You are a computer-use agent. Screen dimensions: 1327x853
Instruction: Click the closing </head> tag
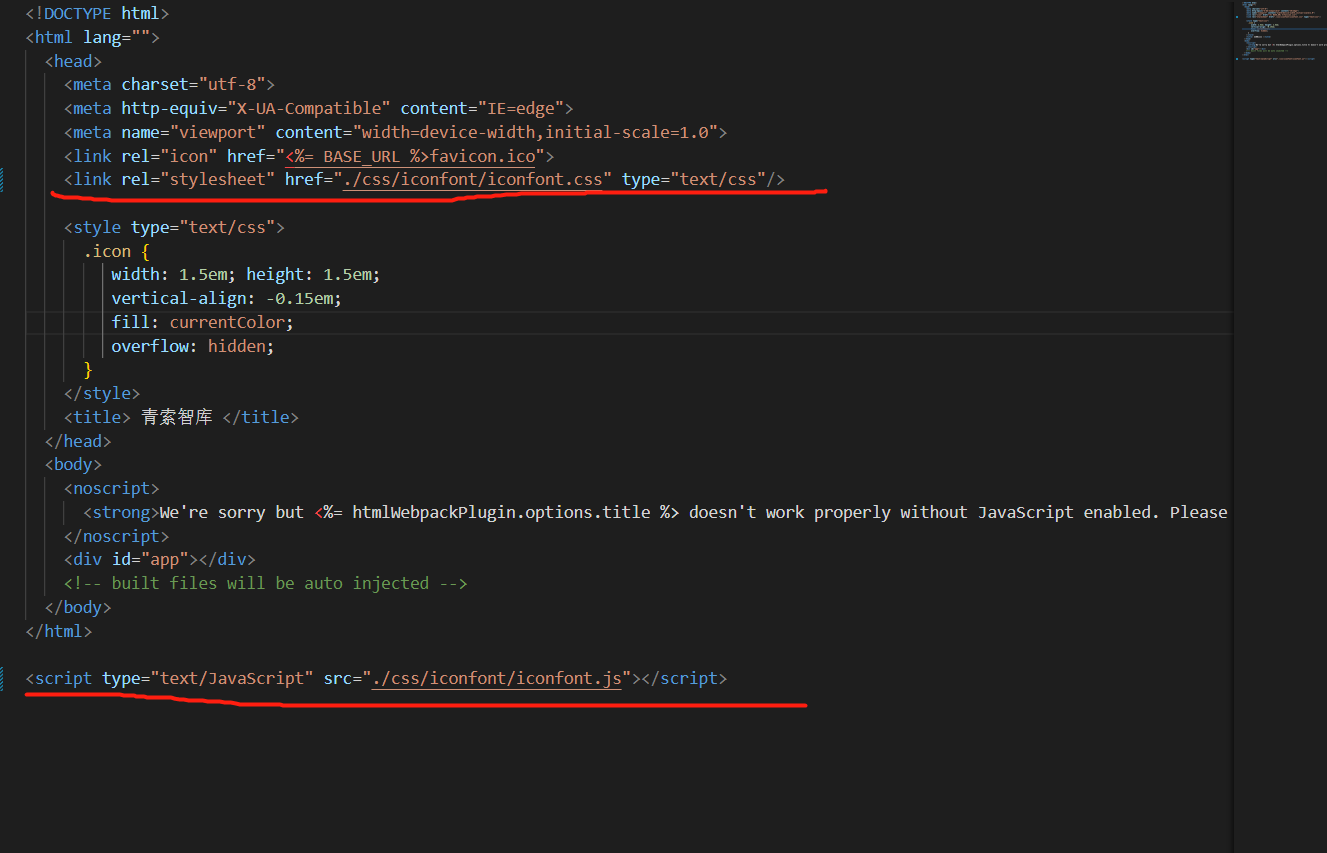78,441
